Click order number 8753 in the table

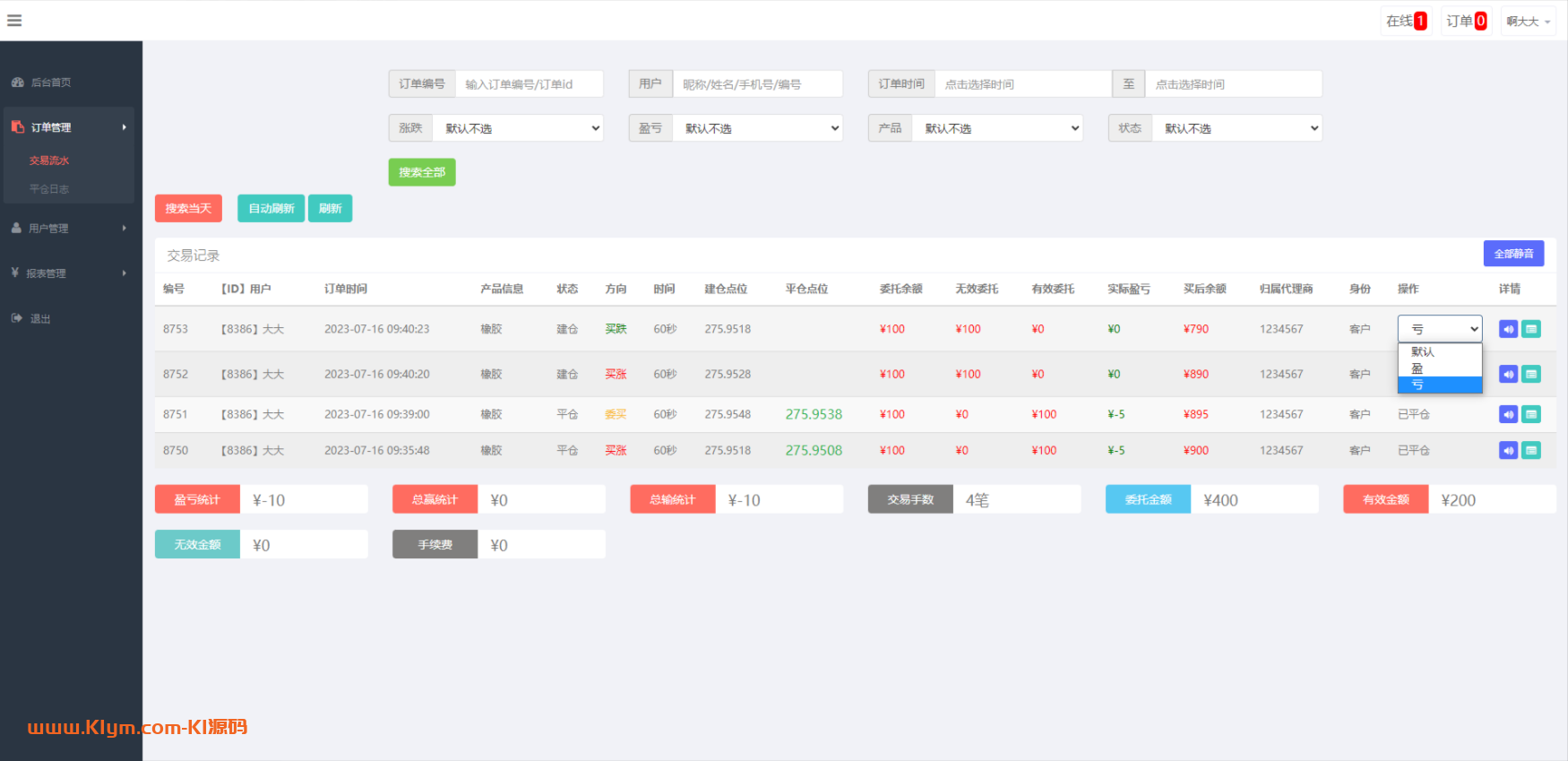(x=176, y=329)
